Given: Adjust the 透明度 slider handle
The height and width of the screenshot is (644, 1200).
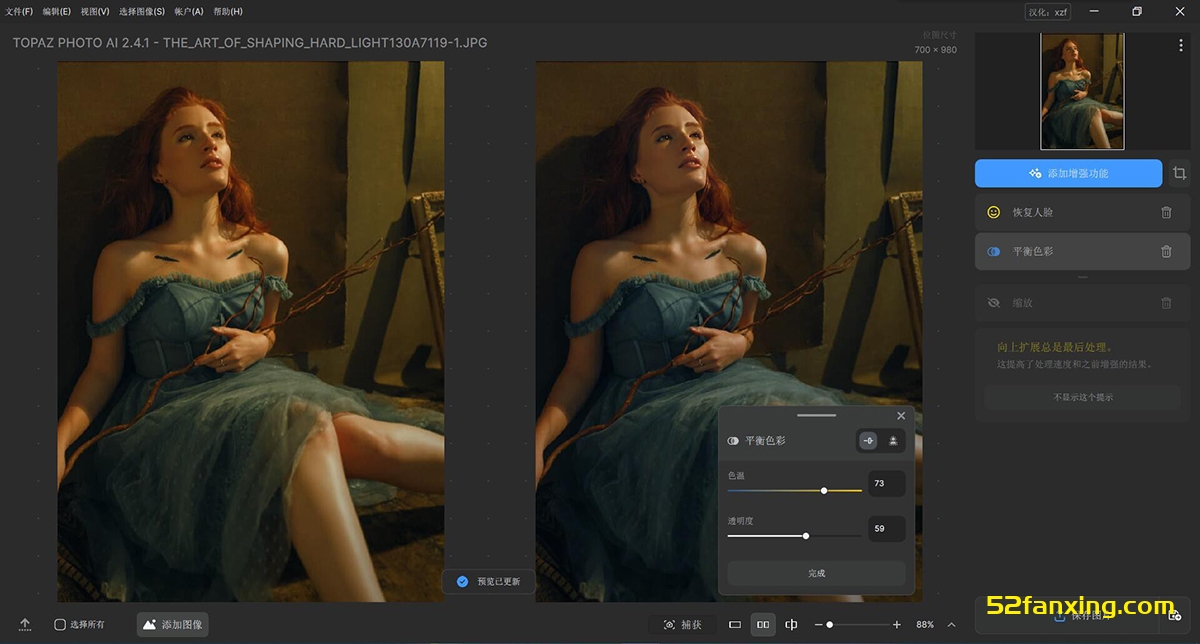Looking at the screenshot, I should (x=806, y=536).
